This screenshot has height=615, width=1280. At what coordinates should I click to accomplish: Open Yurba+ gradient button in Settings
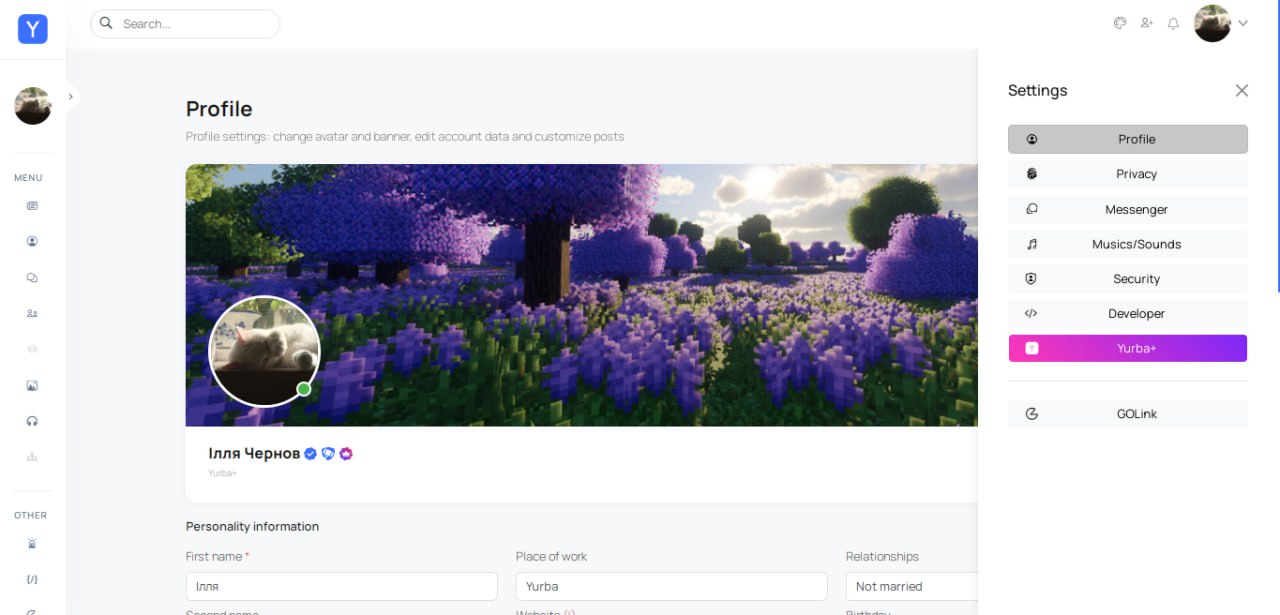coord(1128,348)
